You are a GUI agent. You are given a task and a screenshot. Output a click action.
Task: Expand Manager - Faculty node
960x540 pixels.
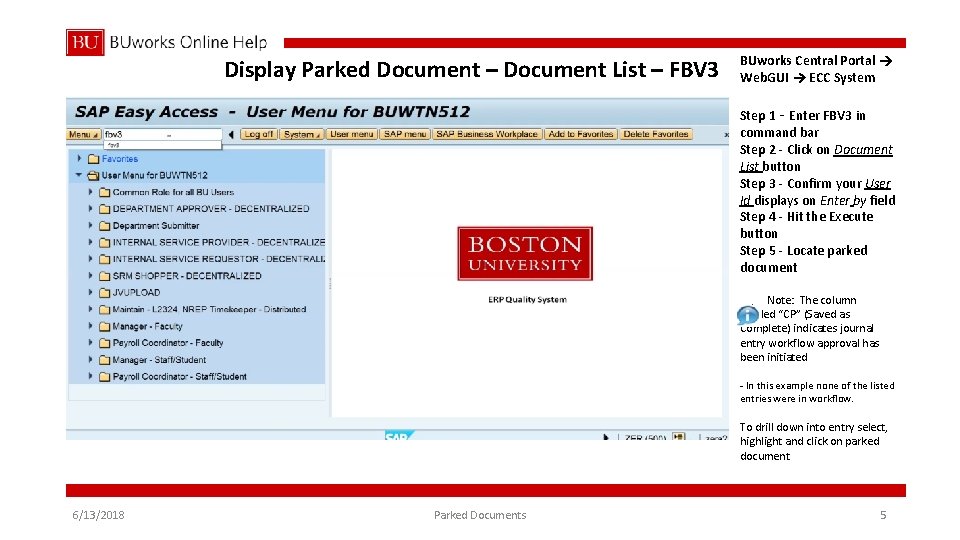click(90, 326)
